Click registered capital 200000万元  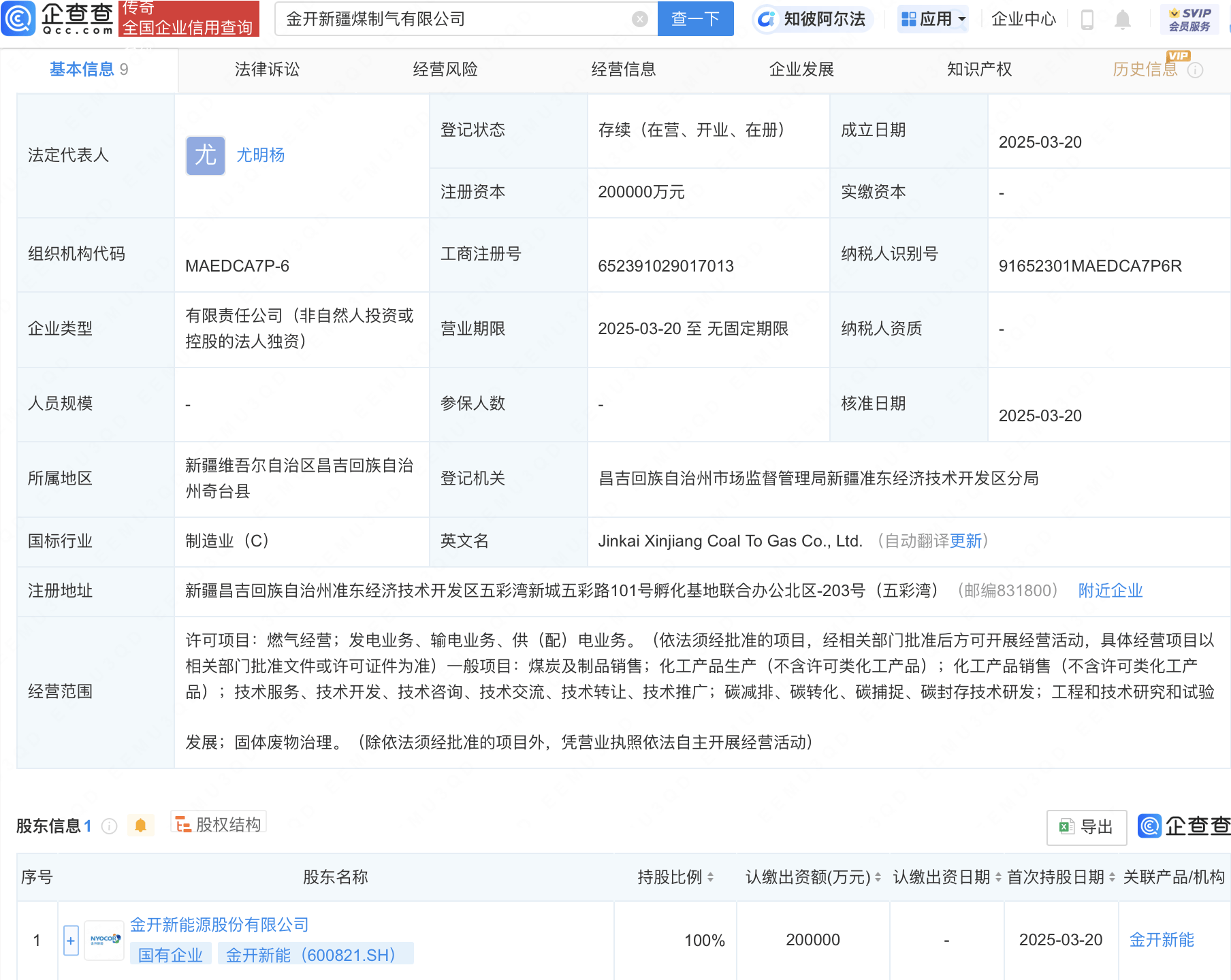pyautogui.click(x=641, y=192)
